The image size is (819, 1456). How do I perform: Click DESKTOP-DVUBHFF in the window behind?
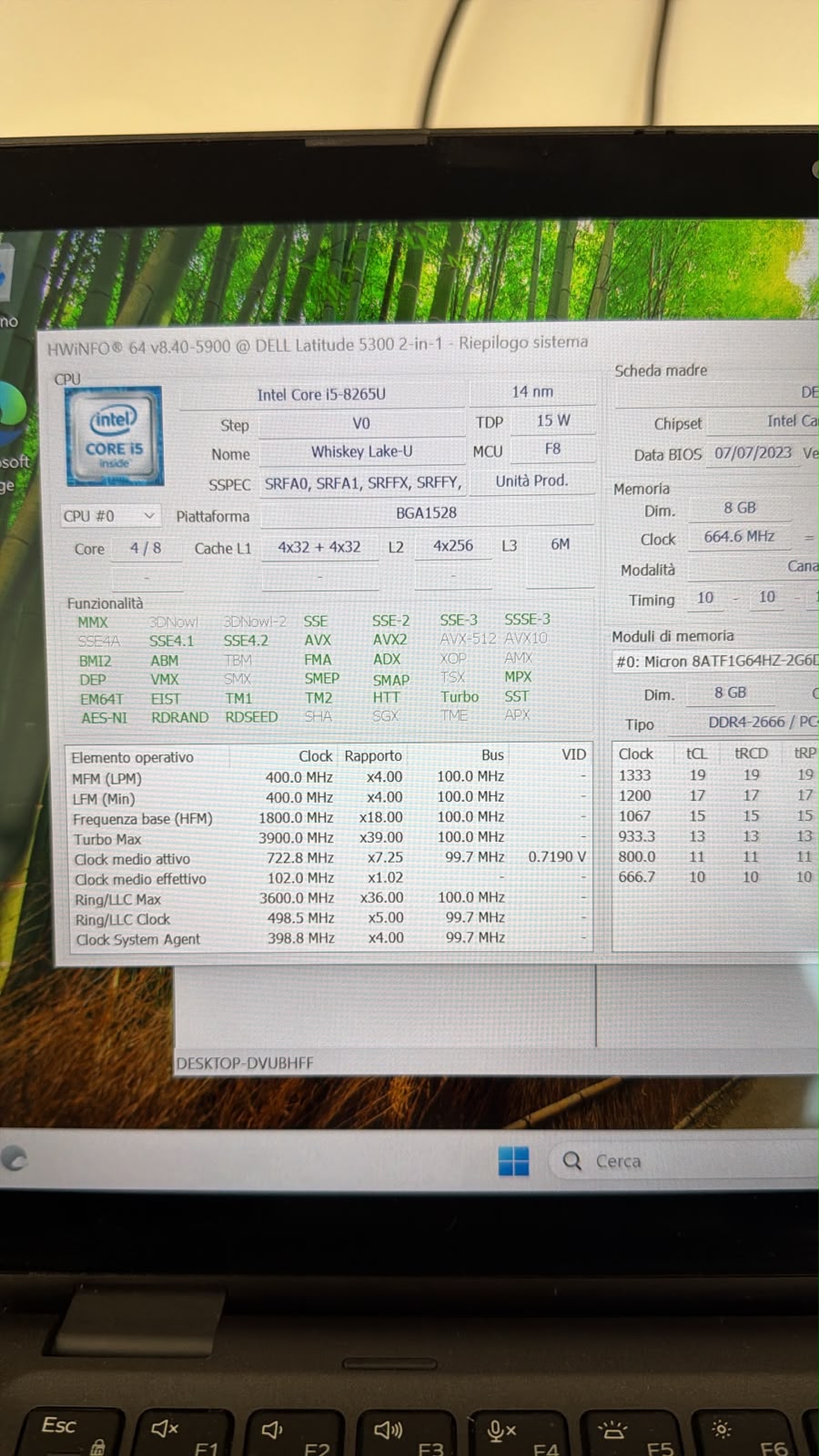245,1063
